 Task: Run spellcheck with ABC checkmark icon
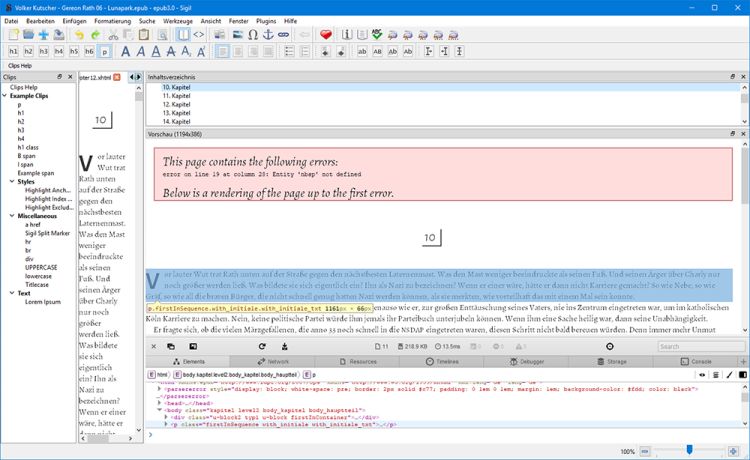[377, 35]
